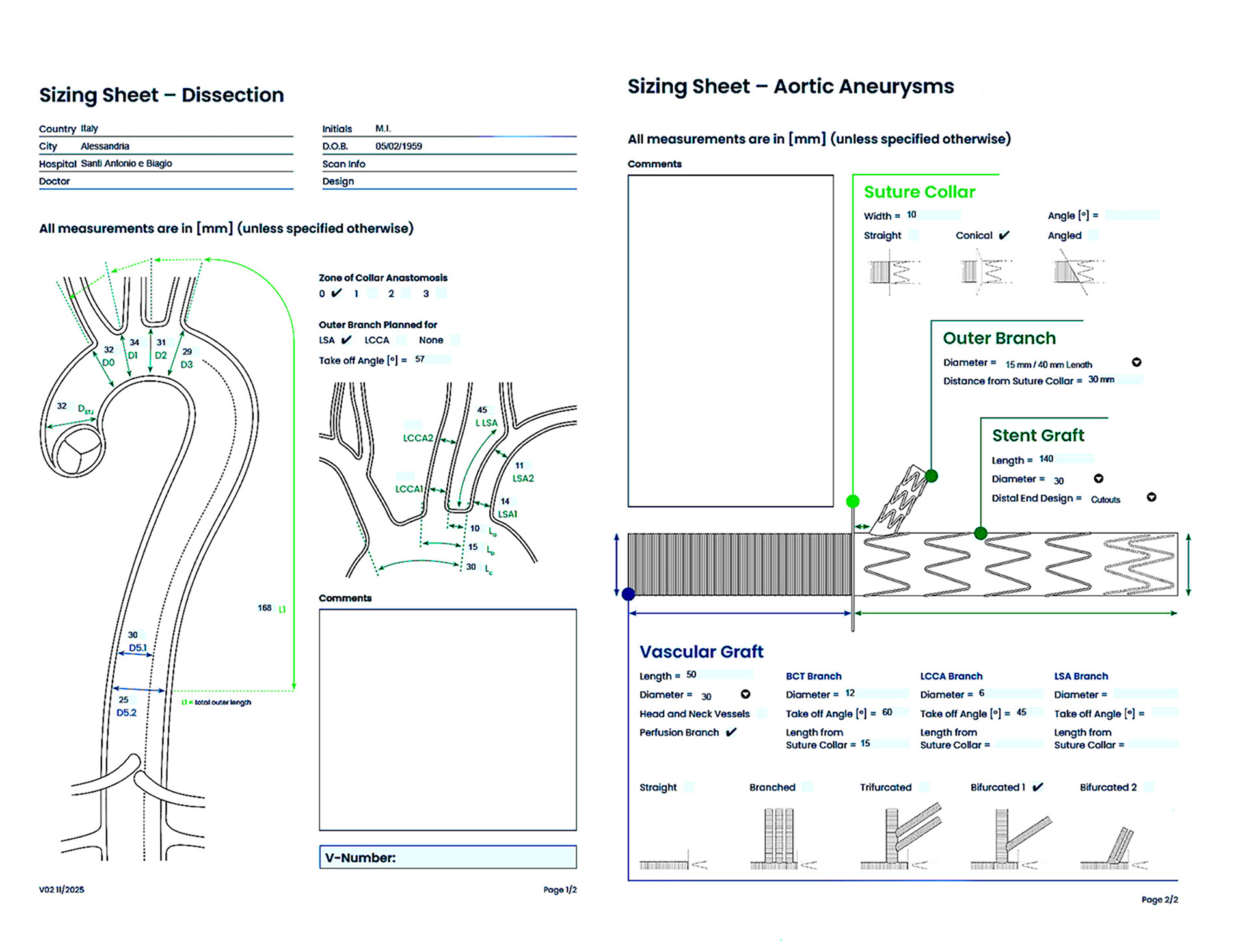The height and width of the screenshot is (952, 1249).
Task: Click the D5.2 value 25
Action: [123, 700]
